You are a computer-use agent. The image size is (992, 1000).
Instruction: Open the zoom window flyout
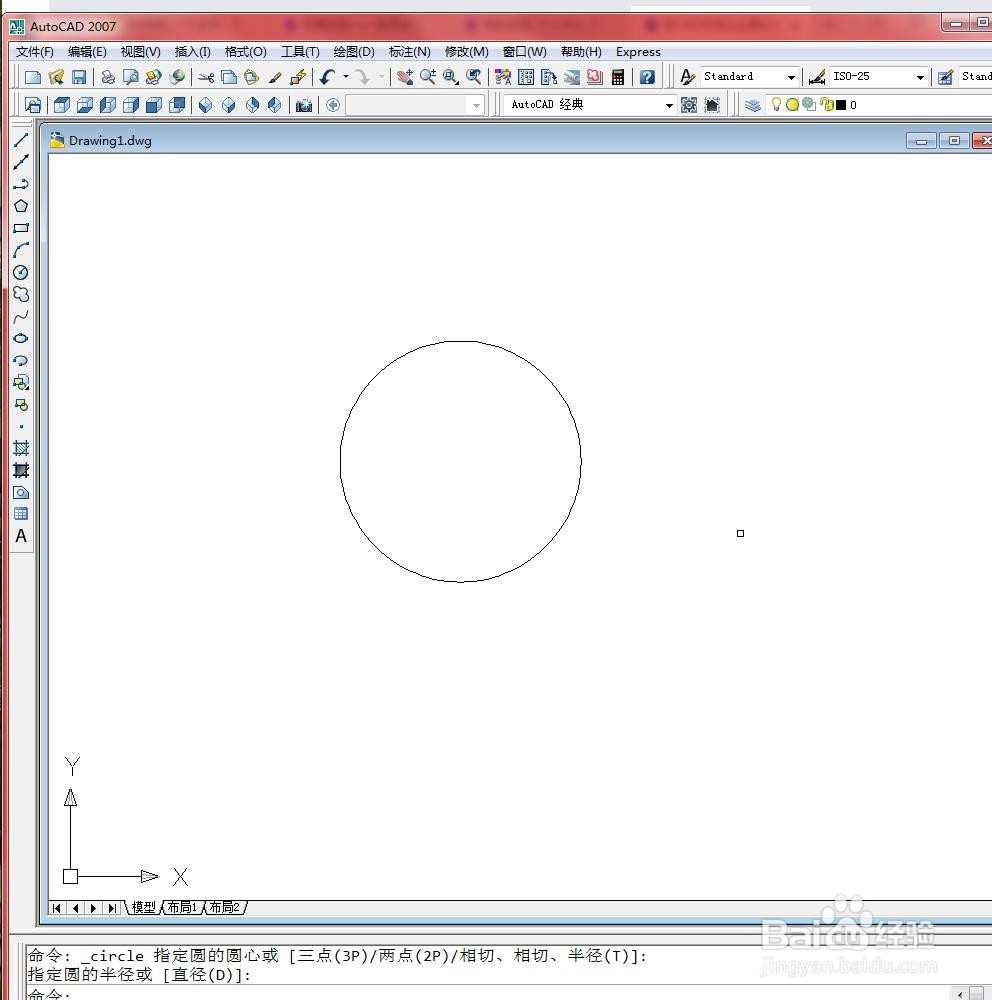(x=451, y=77)
